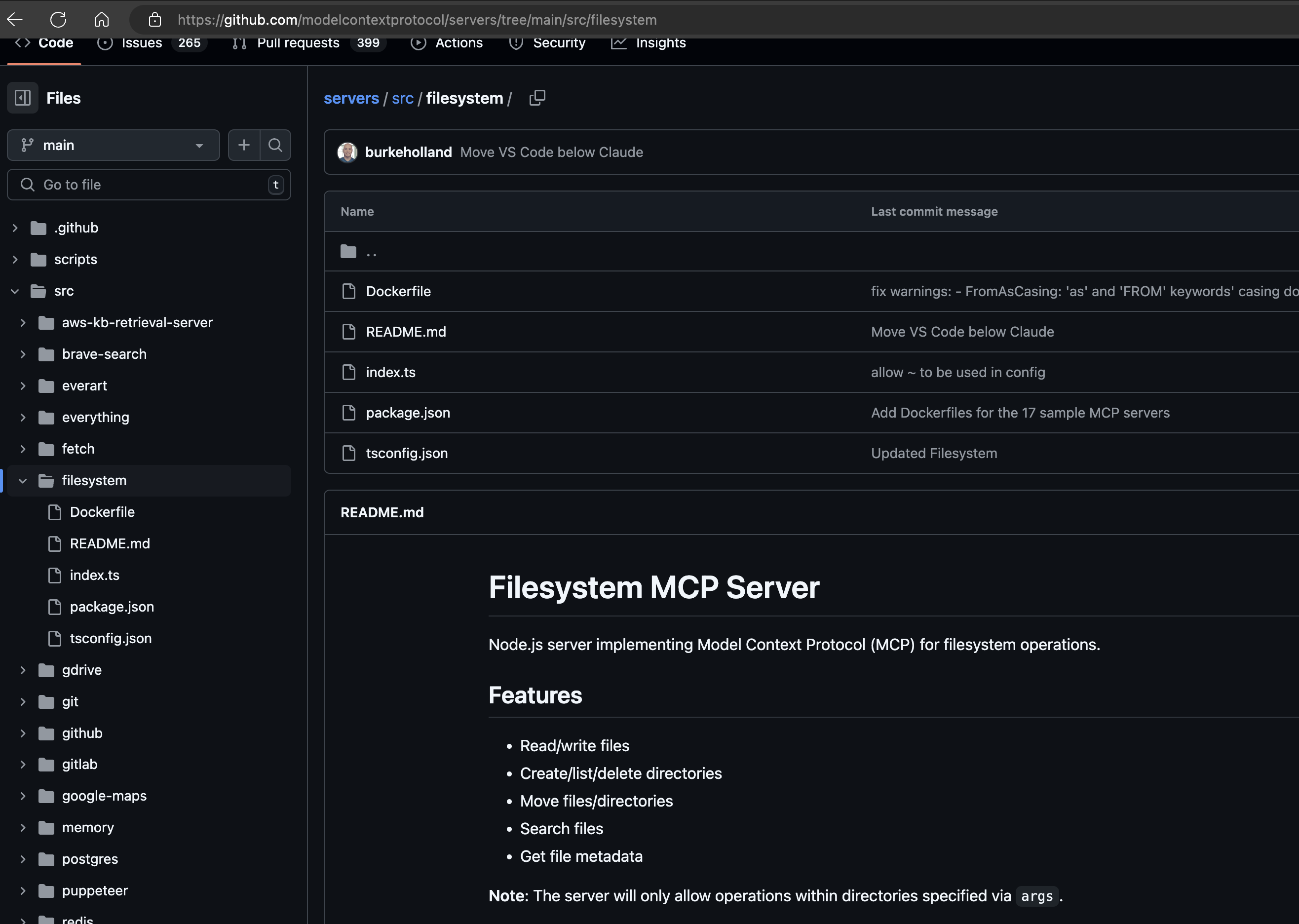Collapse the filesystem folder chevron
This screenshot has height=924, width=1299.
point(23,480)
